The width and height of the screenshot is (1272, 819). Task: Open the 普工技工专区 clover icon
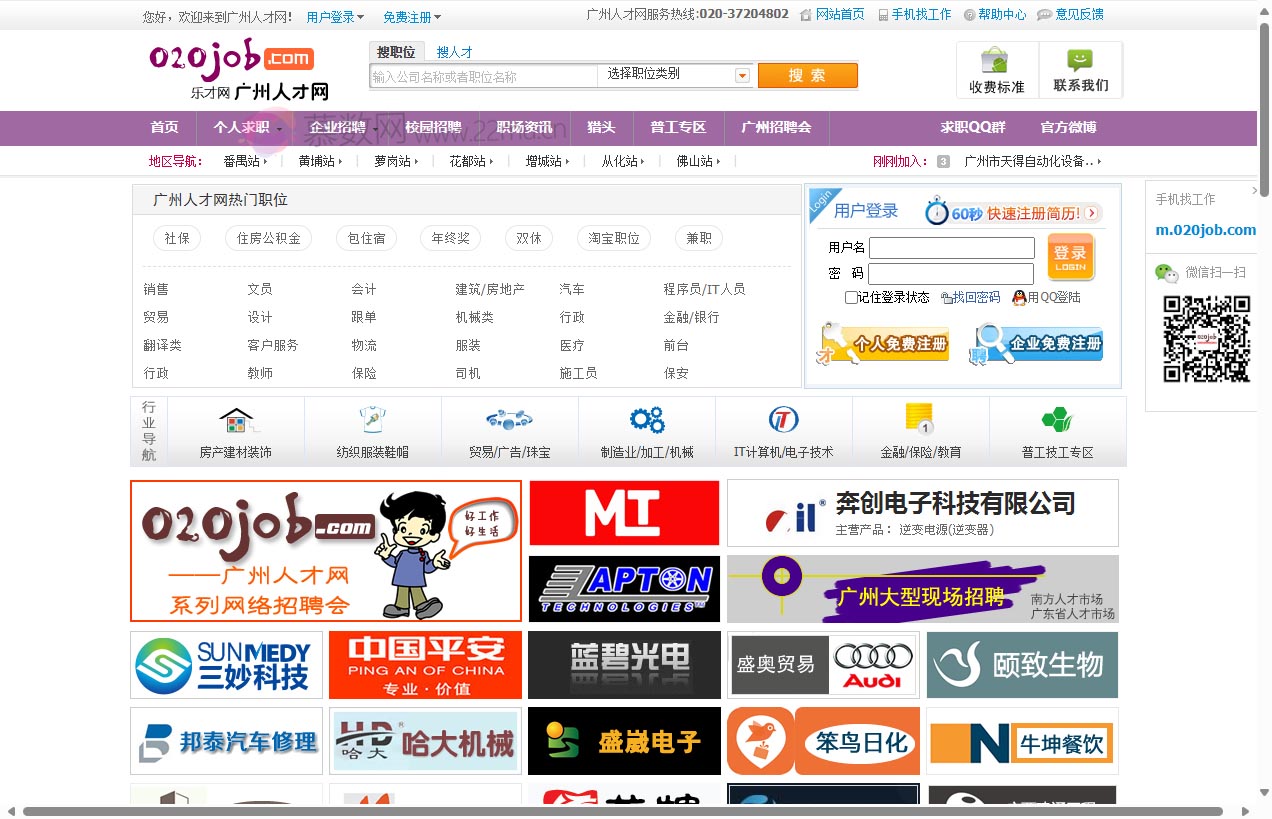(x=1057, y=419)
